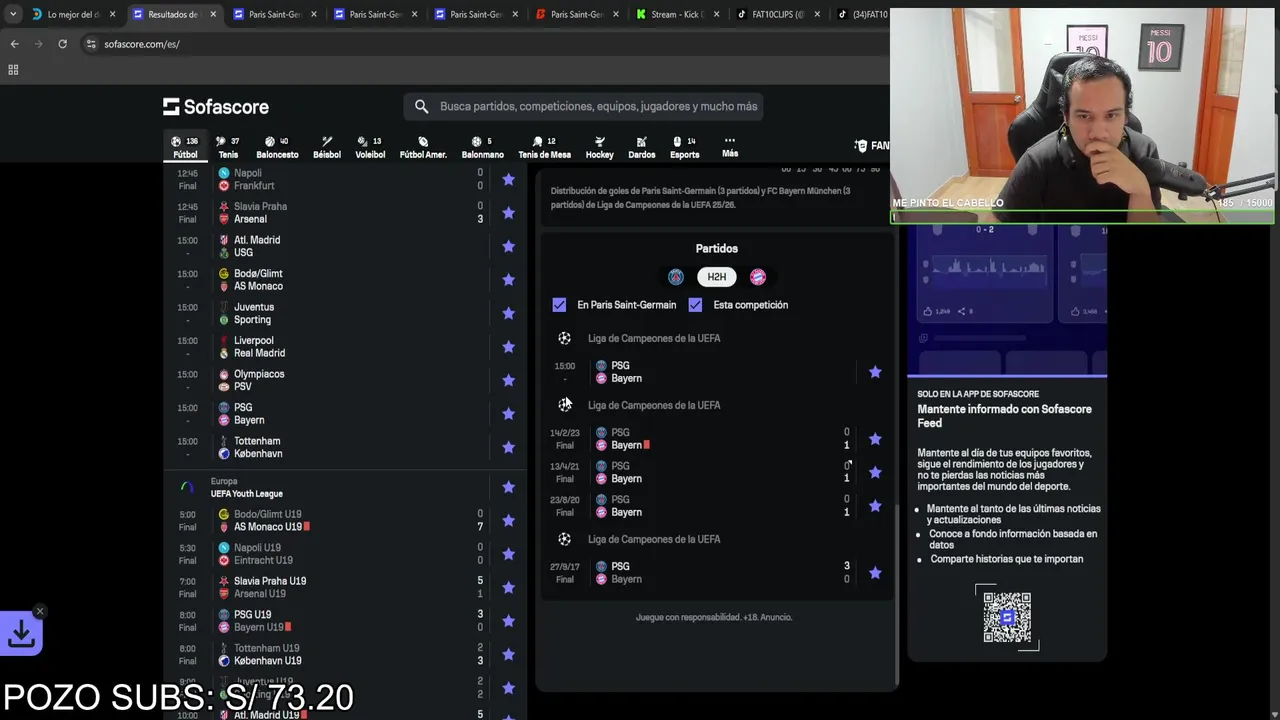Viewport: 1280px width, 720px height.
Task: Favorite the Slavia Praha U19 match star
Action: (x=508, y=587)
